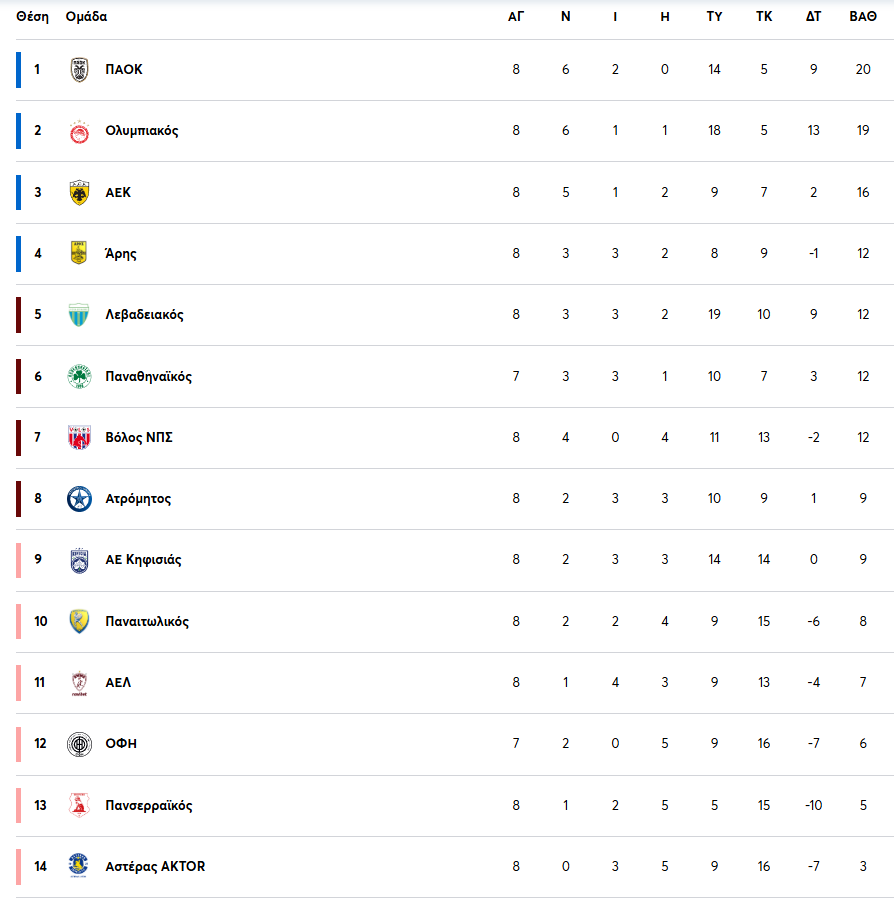Click the Παναιτωλικός team logo
Image resolution: width=894 pixels, height=899 pixels.
pyautogui.click(x=79, y=622)
